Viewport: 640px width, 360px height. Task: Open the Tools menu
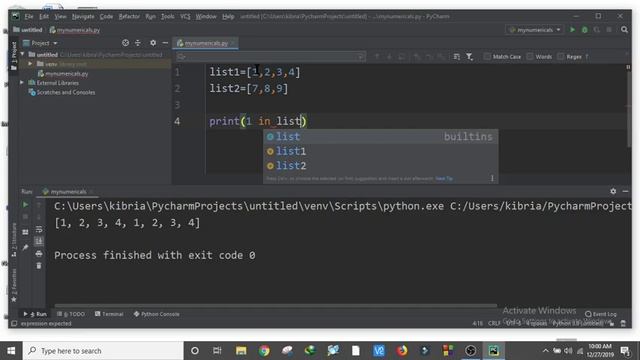pos(167,16)
